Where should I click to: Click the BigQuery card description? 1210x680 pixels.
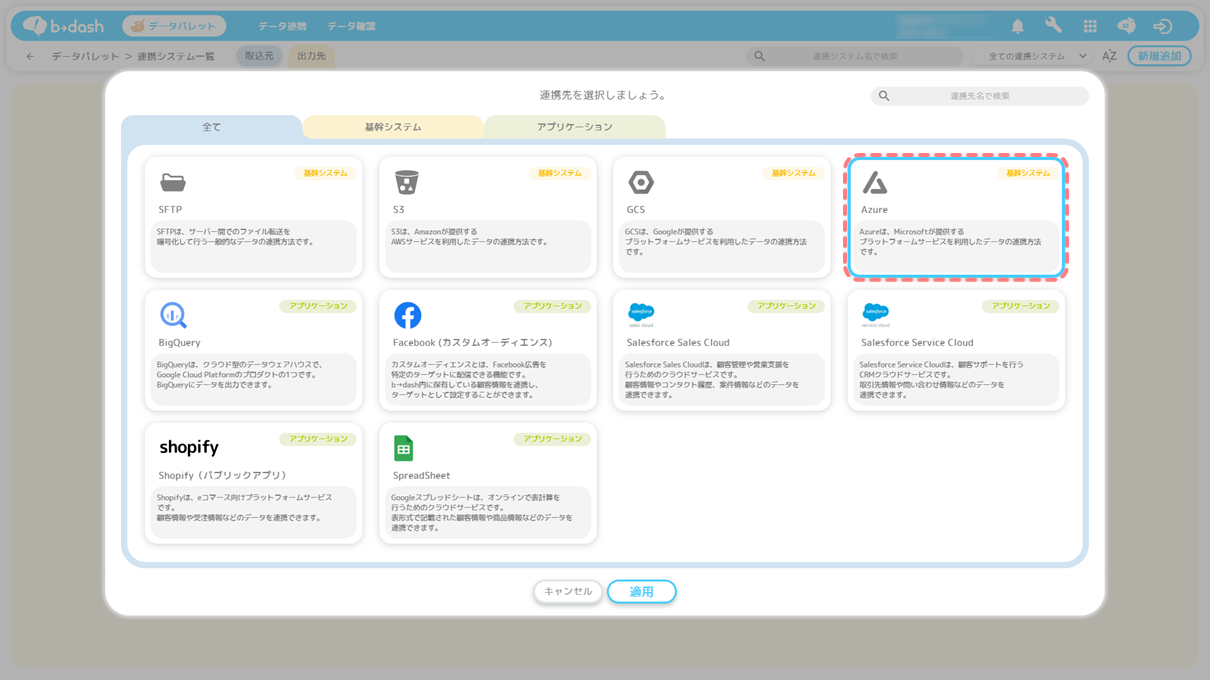coord(254,379)
